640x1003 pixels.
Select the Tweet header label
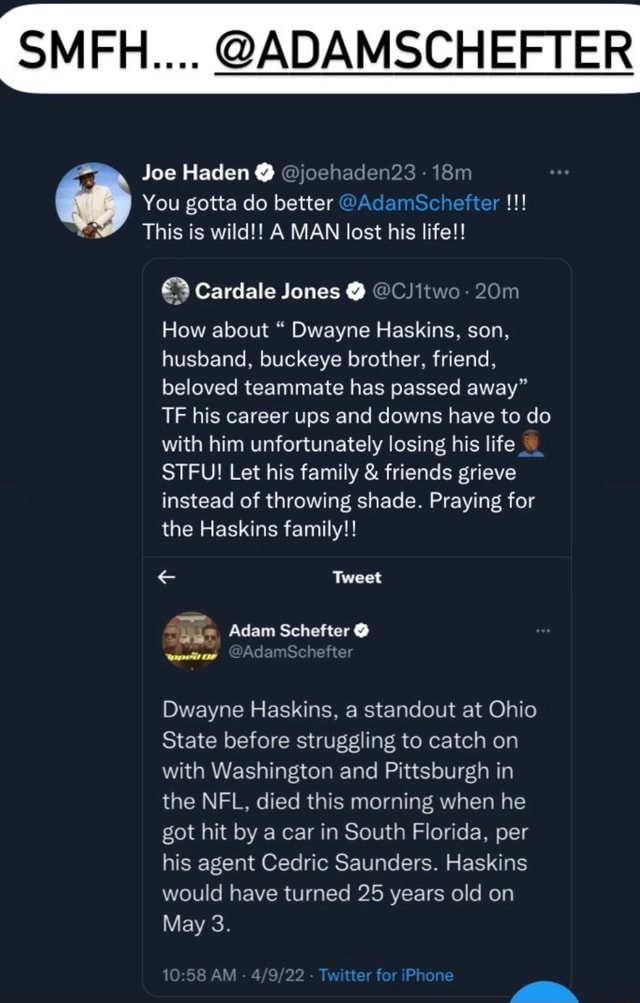pyautogui.click(x=357, y=576)
